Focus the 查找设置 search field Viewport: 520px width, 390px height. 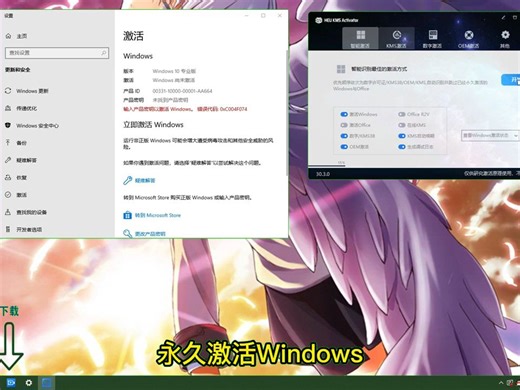pos(57,53)
